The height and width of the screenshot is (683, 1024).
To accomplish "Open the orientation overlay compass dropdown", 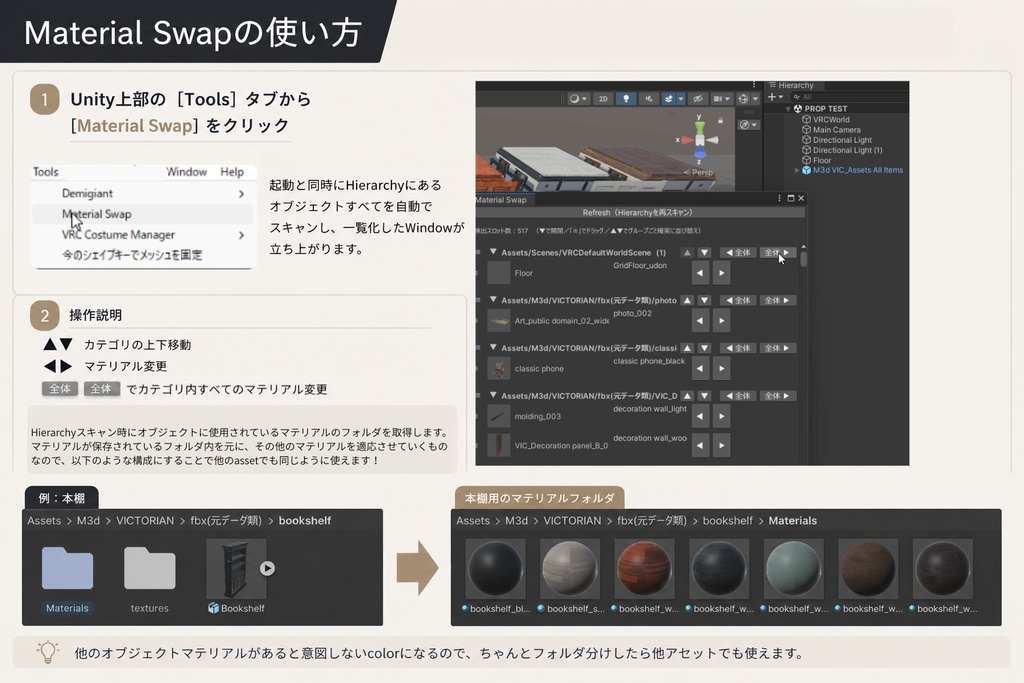I will coord(749,125).
